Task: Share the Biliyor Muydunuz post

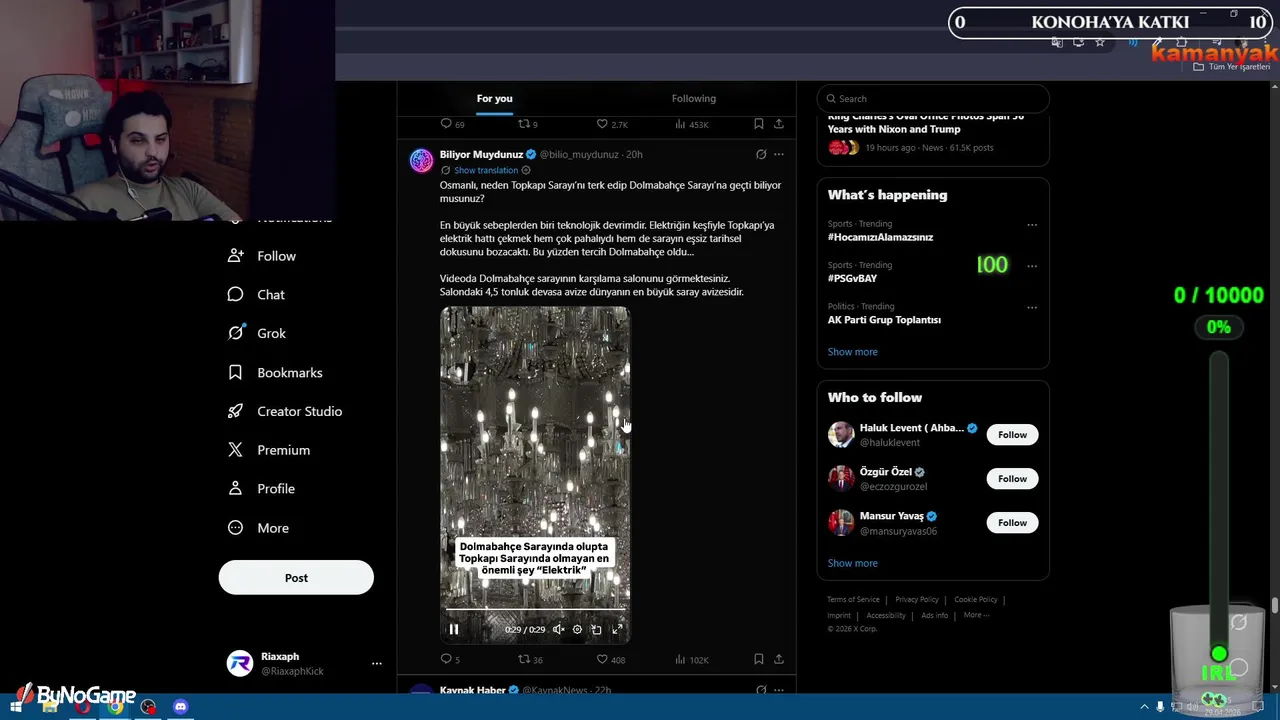Action: coord(778,659)
